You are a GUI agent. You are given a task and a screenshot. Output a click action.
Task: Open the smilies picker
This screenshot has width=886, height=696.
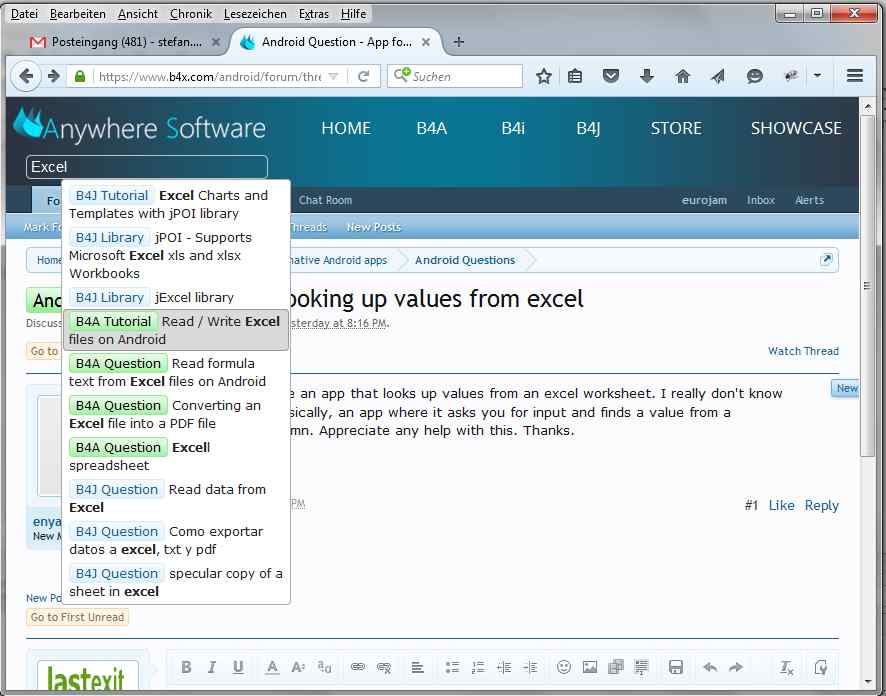564,667
